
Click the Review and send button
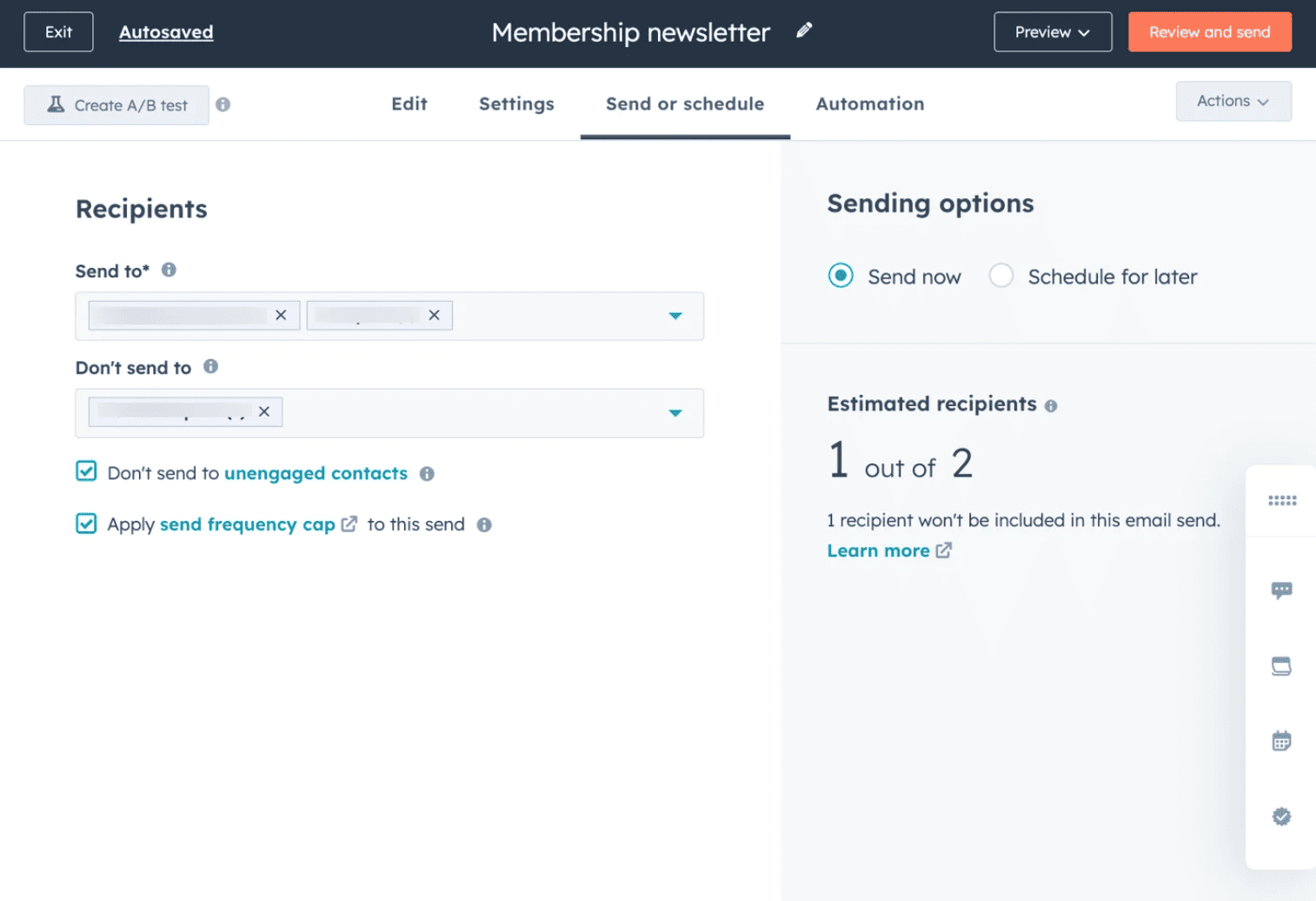click(x=1209, y=31)
